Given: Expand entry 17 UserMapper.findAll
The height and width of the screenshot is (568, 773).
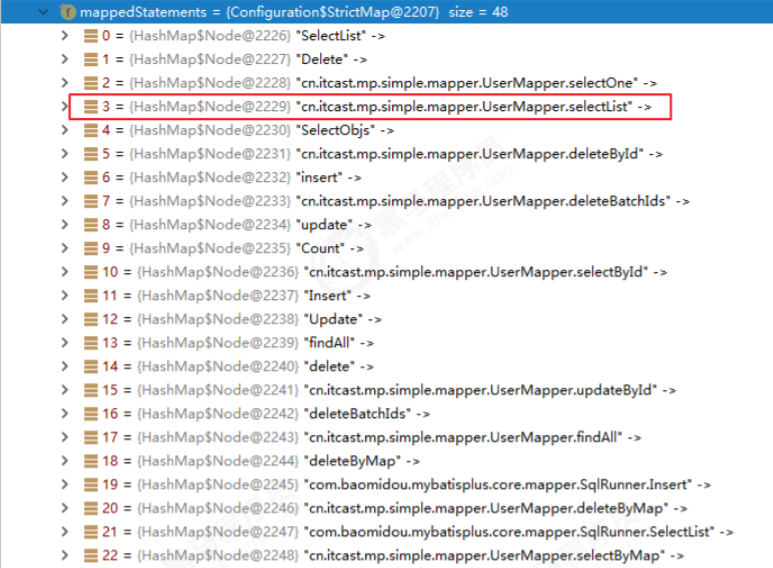Looking at the screenshot, I should 65,438.
